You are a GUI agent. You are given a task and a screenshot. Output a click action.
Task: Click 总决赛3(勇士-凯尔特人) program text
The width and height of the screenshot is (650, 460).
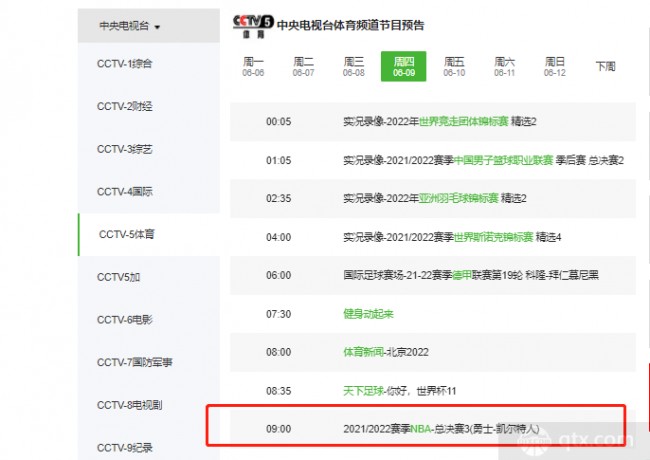(487, 429)
